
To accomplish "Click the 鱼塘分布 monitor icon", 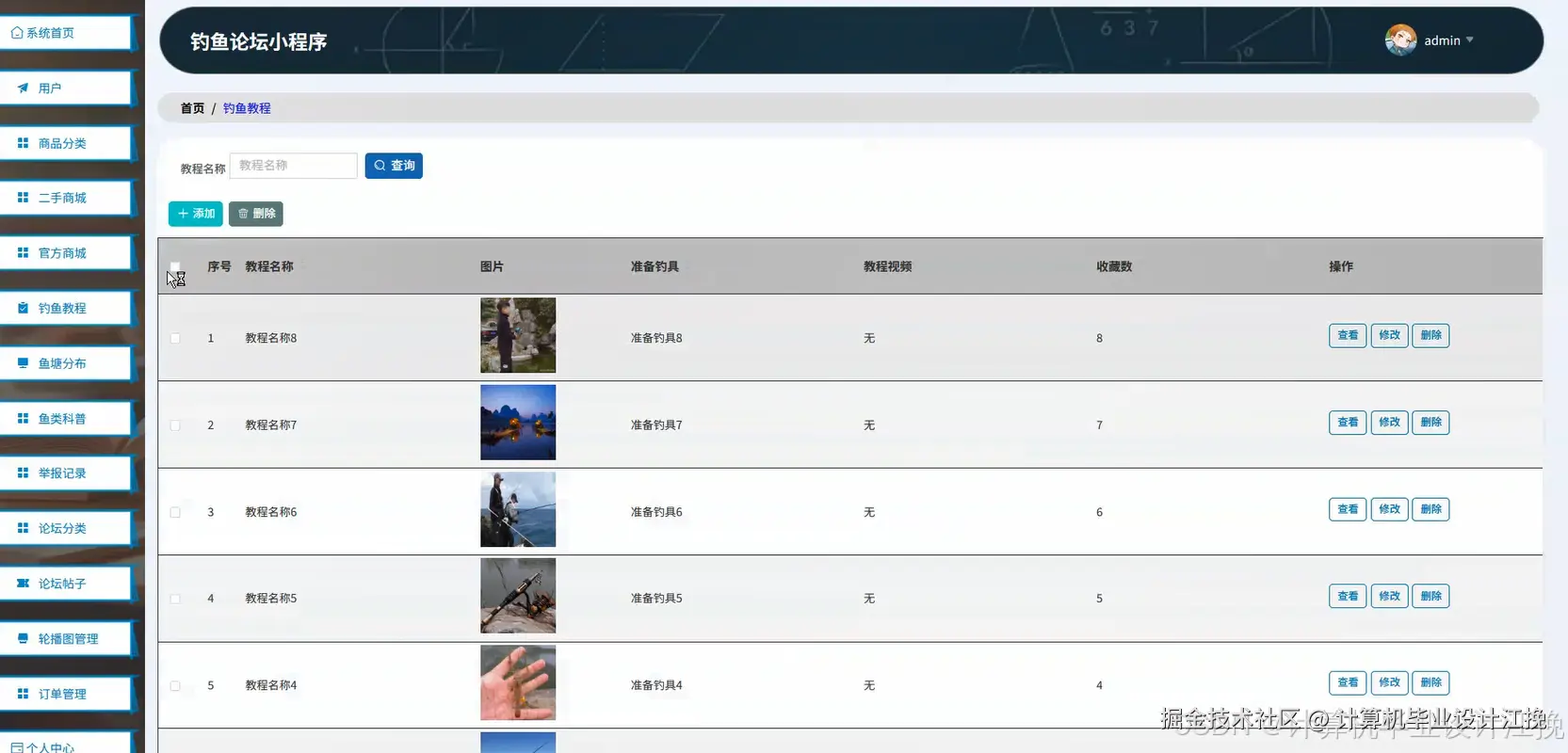I will (23, 362).
